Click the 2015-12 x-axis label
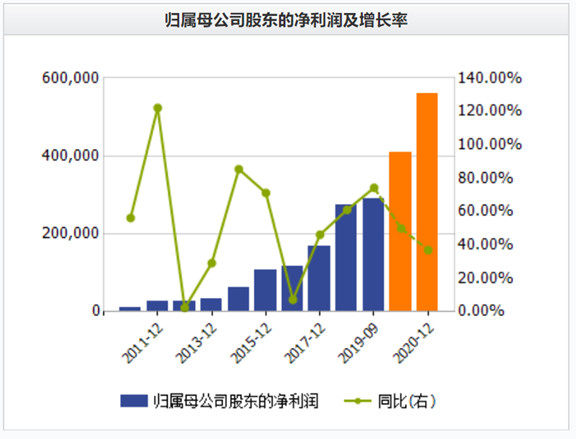This screenshot has height=439, width=576. pyautogui.click(x=251, y=343)
